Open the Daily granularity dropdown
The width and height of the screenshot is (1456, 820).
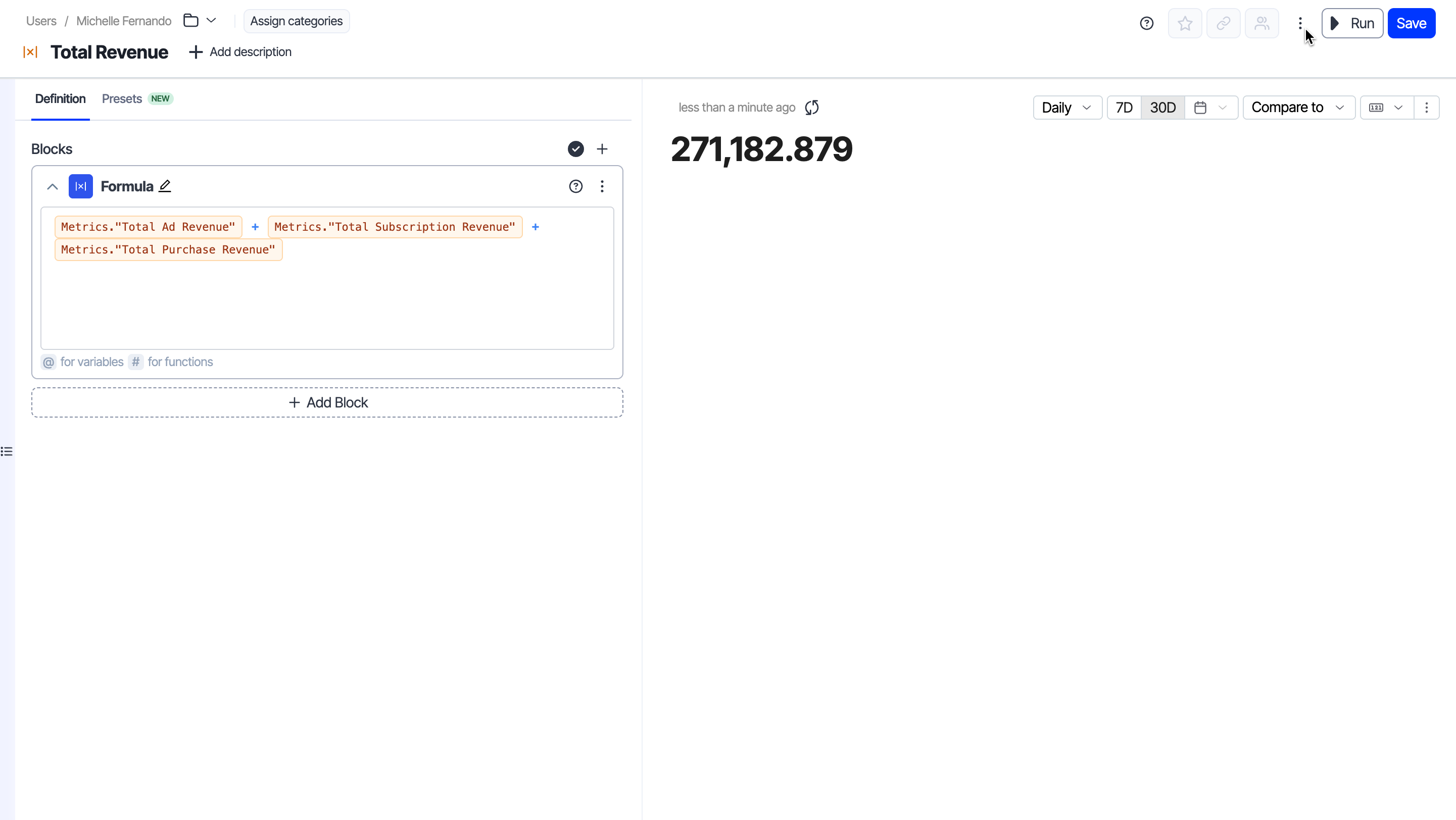coord(1066,108)
